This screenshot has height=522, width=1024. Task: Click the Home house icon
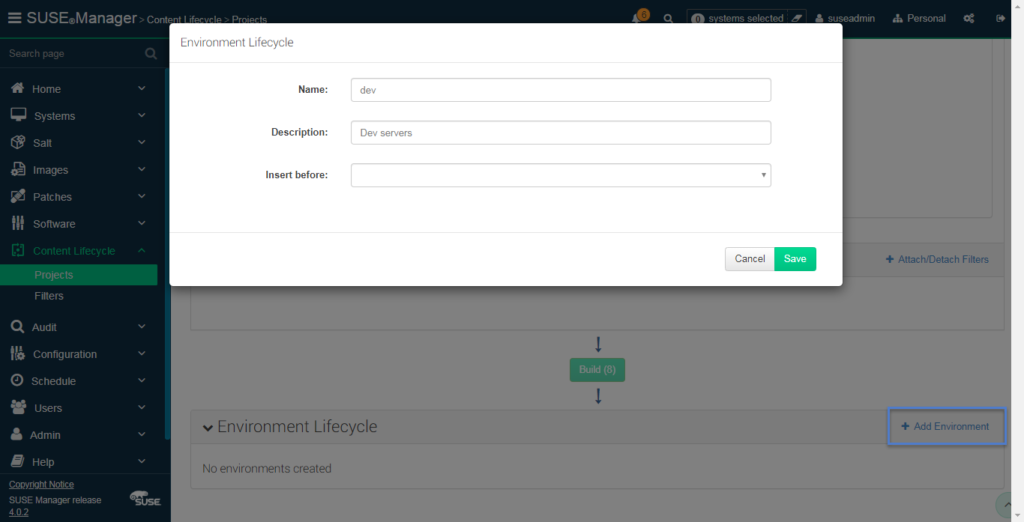coord(18,88)
